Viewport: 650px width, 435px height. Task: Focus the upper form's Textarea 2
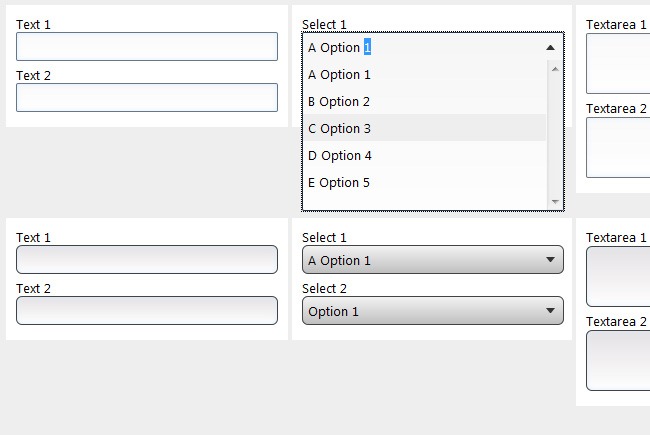(618, 147)
